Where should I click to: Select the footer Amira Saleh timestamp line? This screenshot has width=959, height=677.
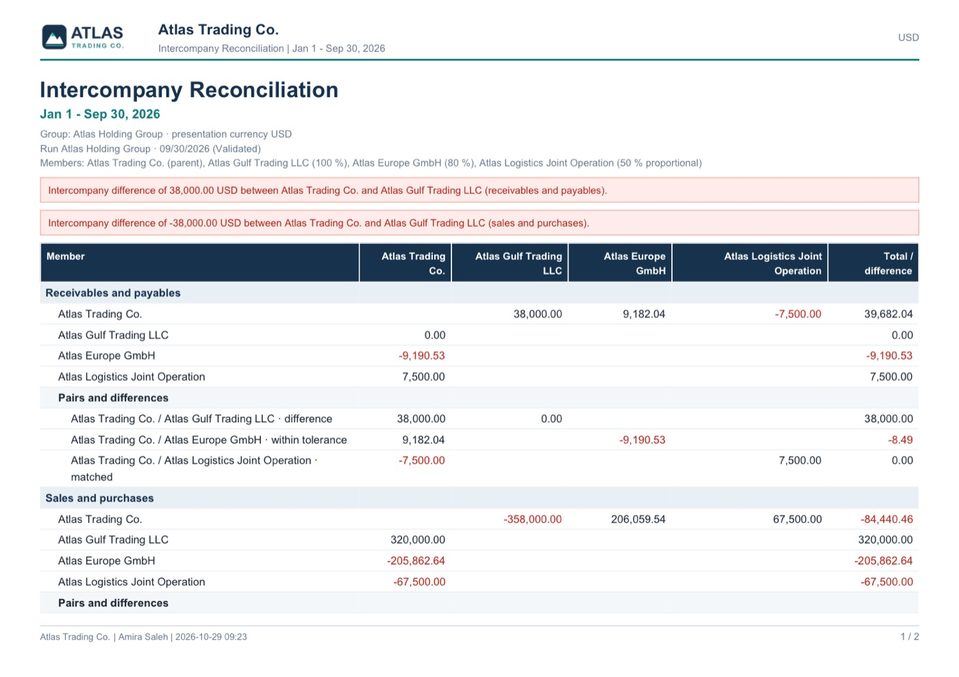pos(144,637)
